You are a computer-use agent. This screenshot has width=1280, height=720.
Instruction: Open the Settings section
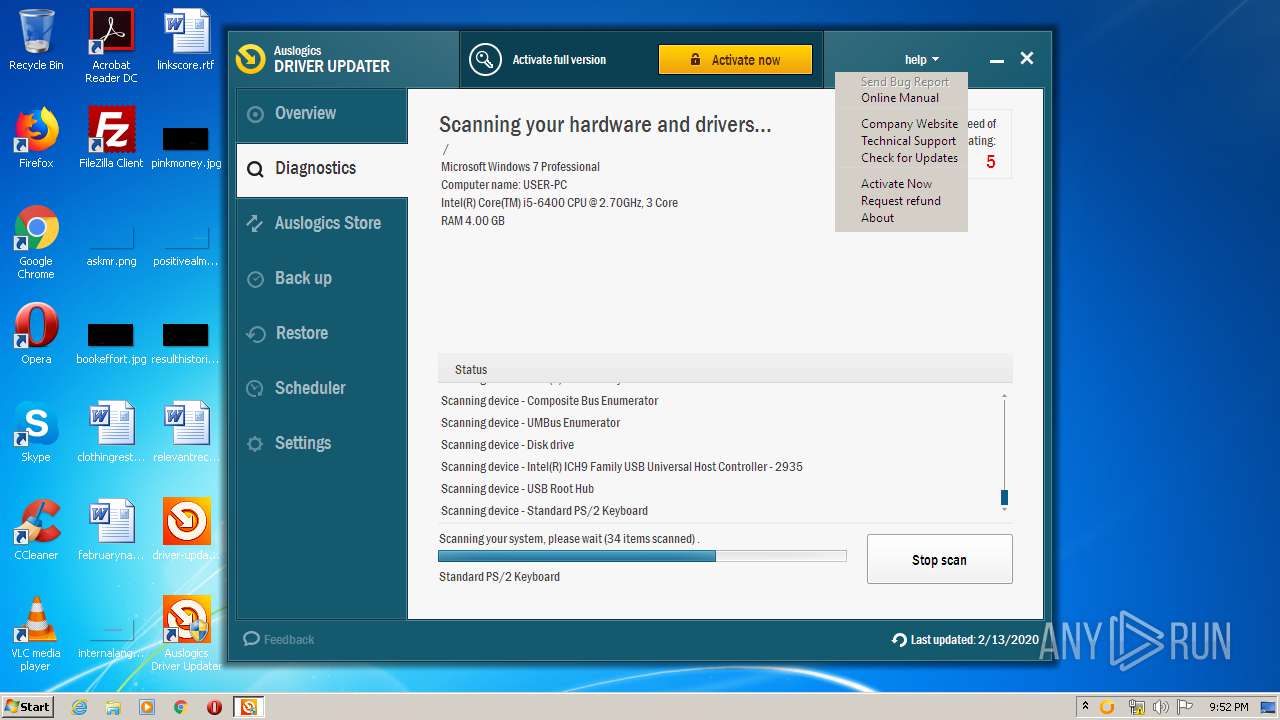(322, 444)
